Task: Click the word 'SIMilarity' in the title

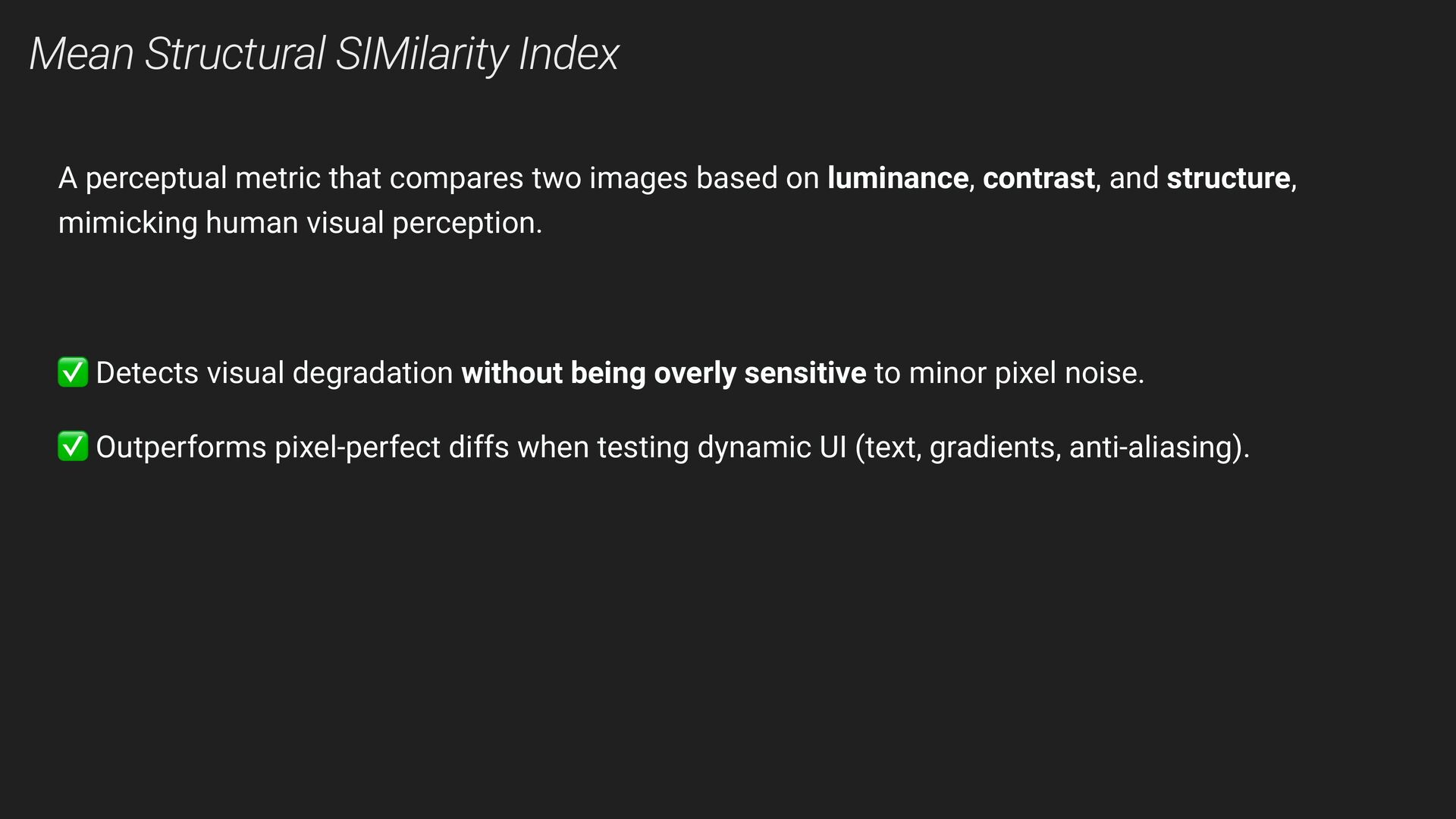Action: click(x=421, y=55)
